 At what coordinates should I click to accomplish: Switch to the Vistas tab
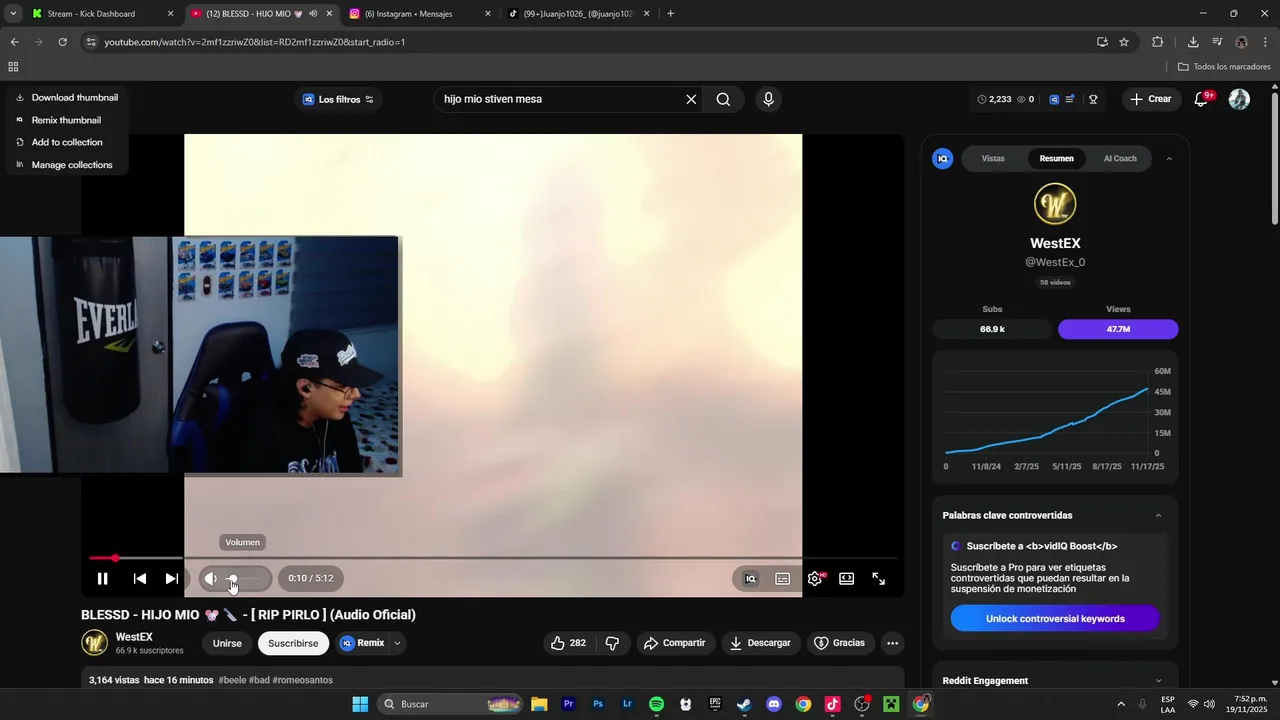tap(993, 158)
